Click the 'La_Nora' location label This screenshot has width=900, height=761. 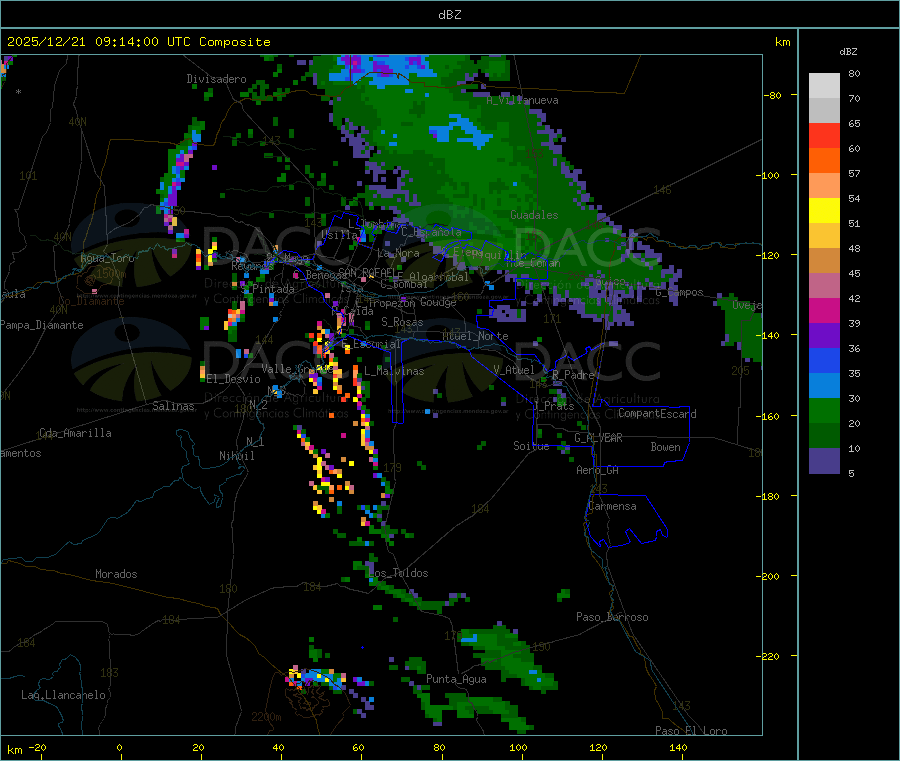tap(398, 253)
